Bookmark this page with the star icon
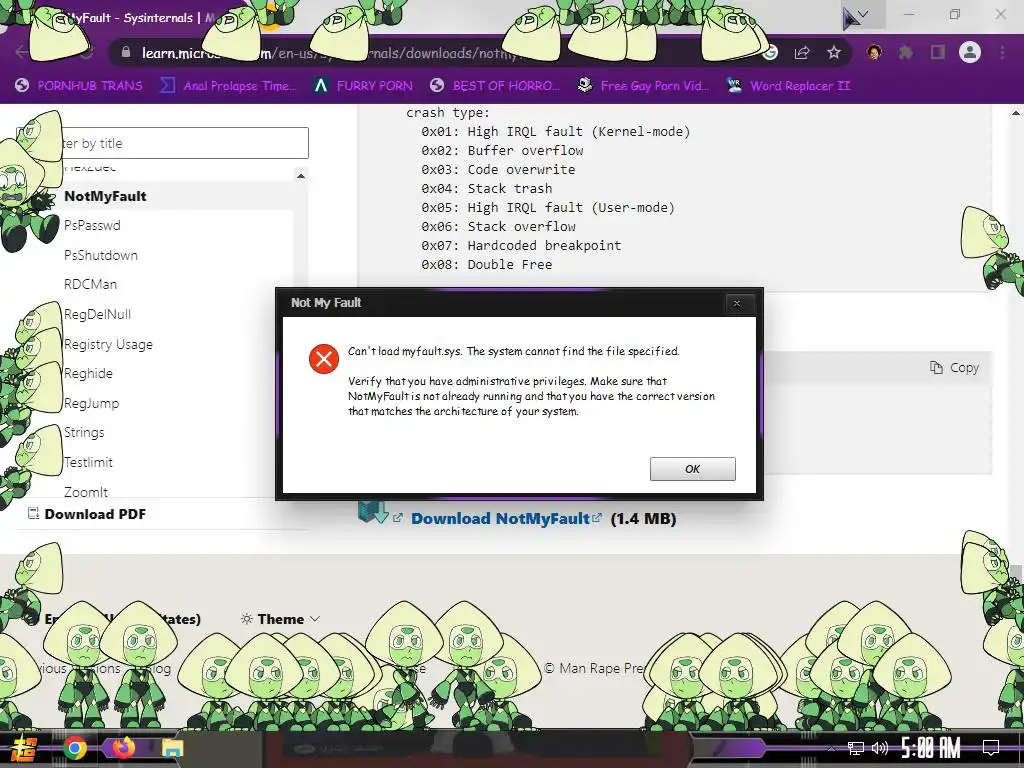 (834, 52)
